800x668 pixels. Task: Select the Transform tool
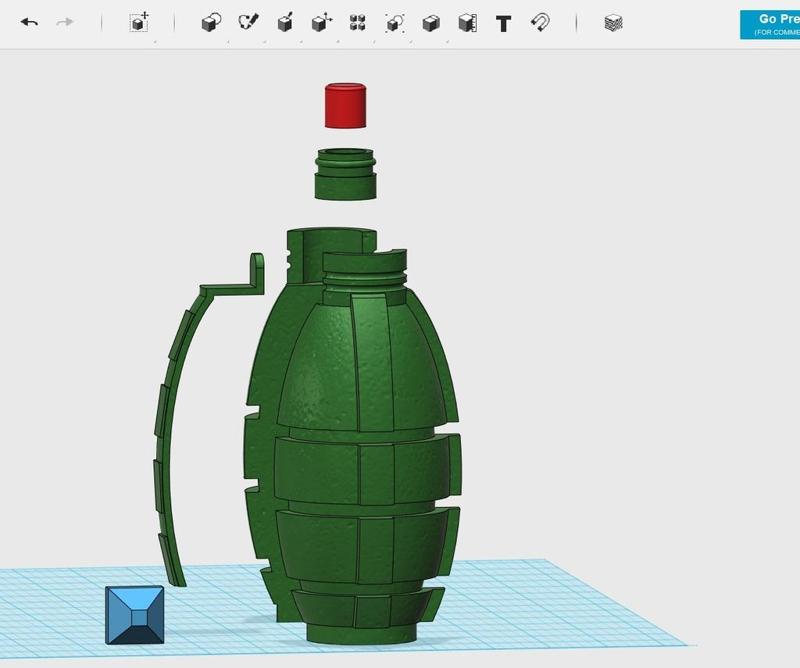tap(140, 22)
